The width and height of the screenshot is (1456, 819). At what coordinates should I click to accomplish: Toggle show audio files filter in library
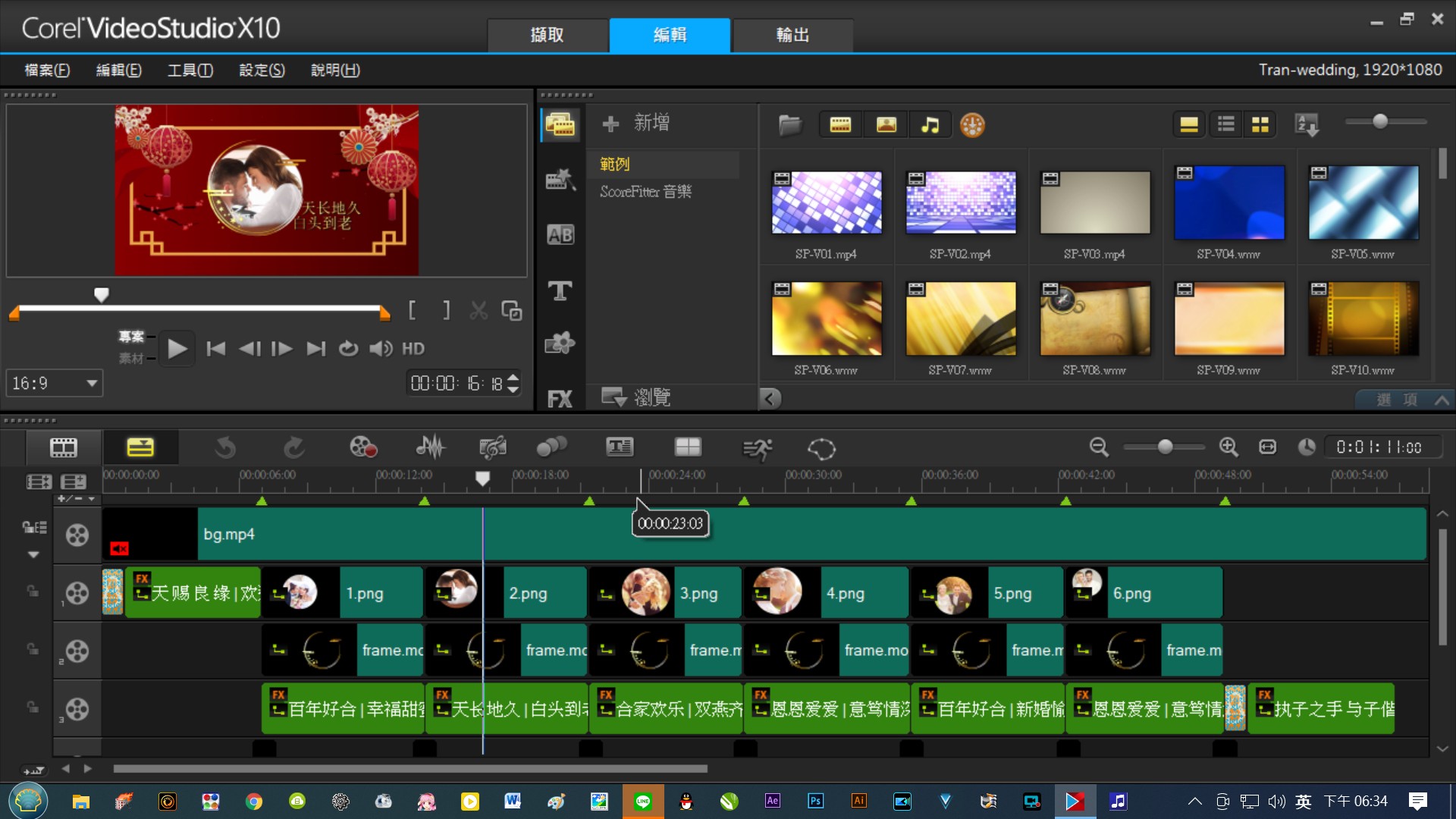(930, 124)
